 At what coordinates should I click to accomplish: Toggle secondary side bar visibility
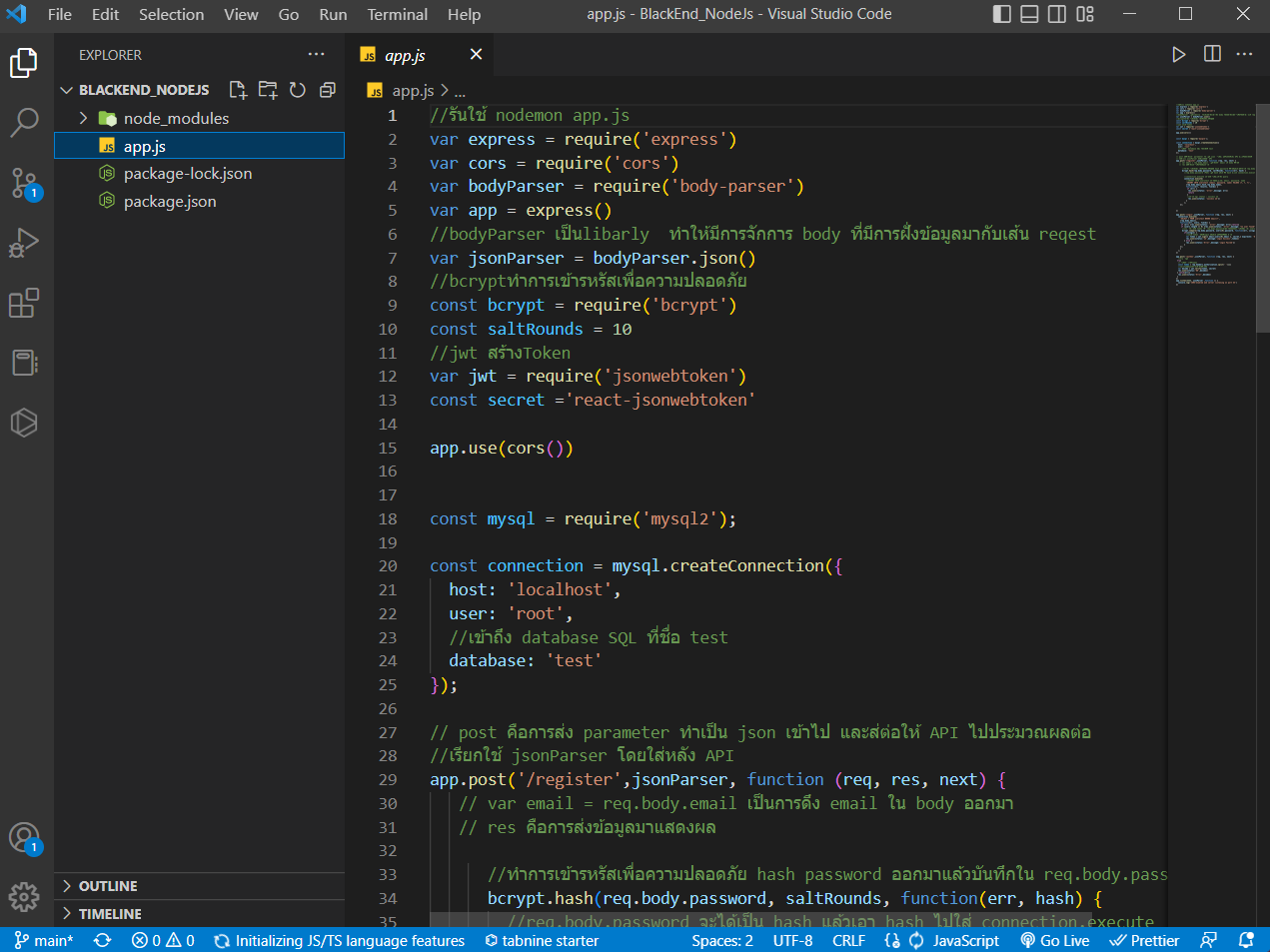pos(1057,14)
